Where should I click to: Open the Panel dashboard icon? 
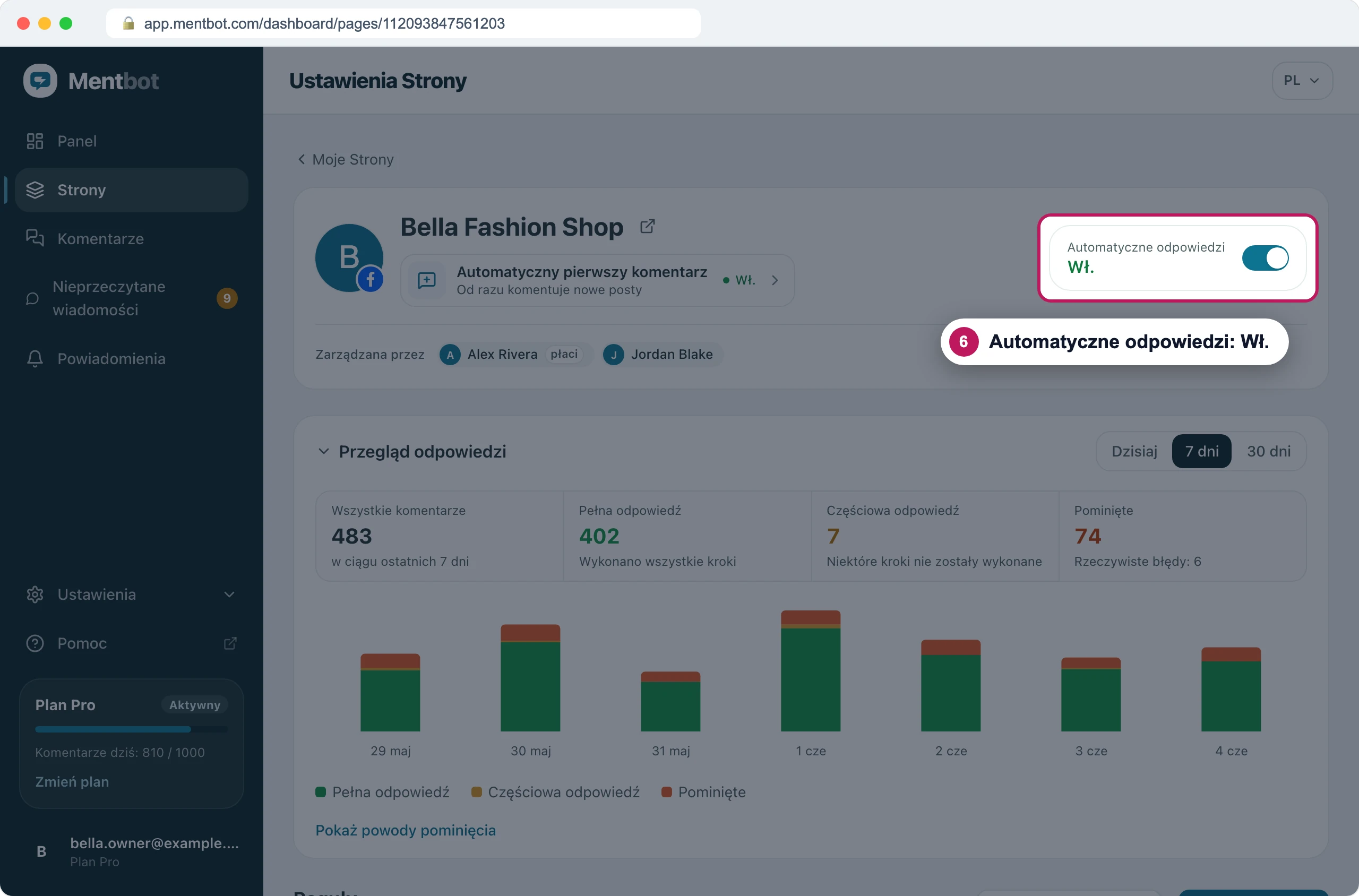[x=35, y=141]
